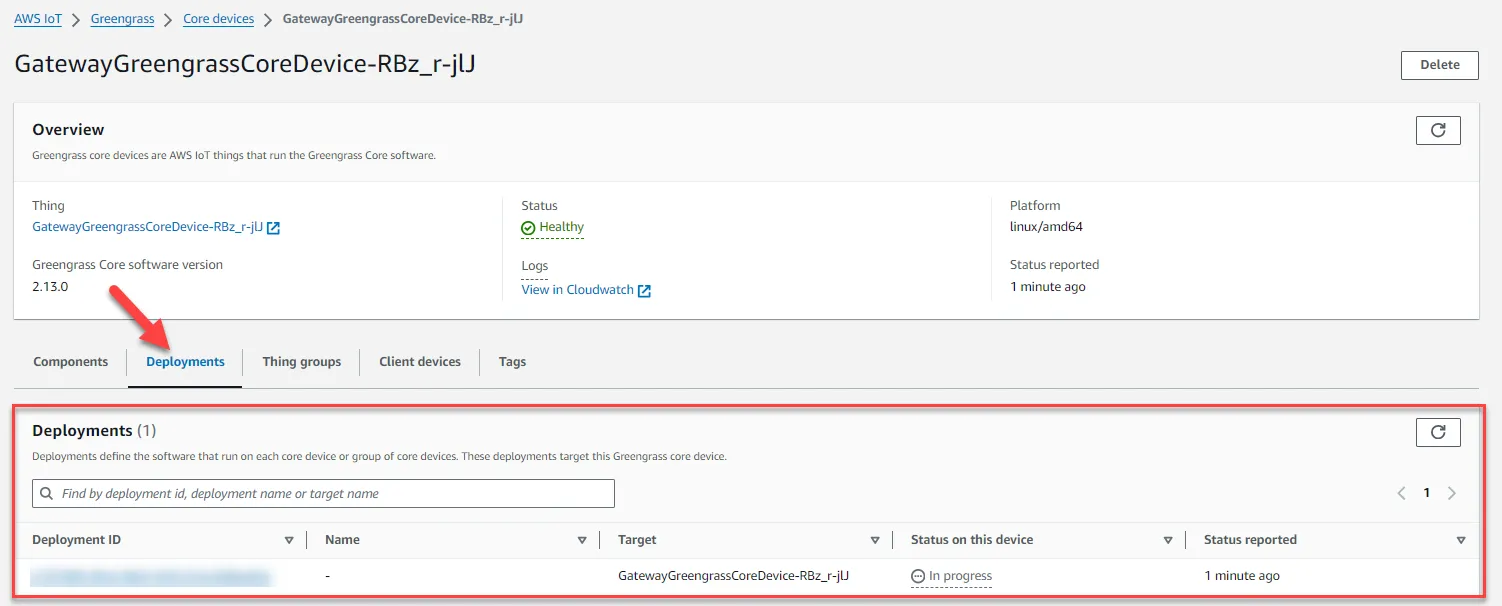Focus the Find by deployment id search field
1502x606 pixels.
pos(323,494)
